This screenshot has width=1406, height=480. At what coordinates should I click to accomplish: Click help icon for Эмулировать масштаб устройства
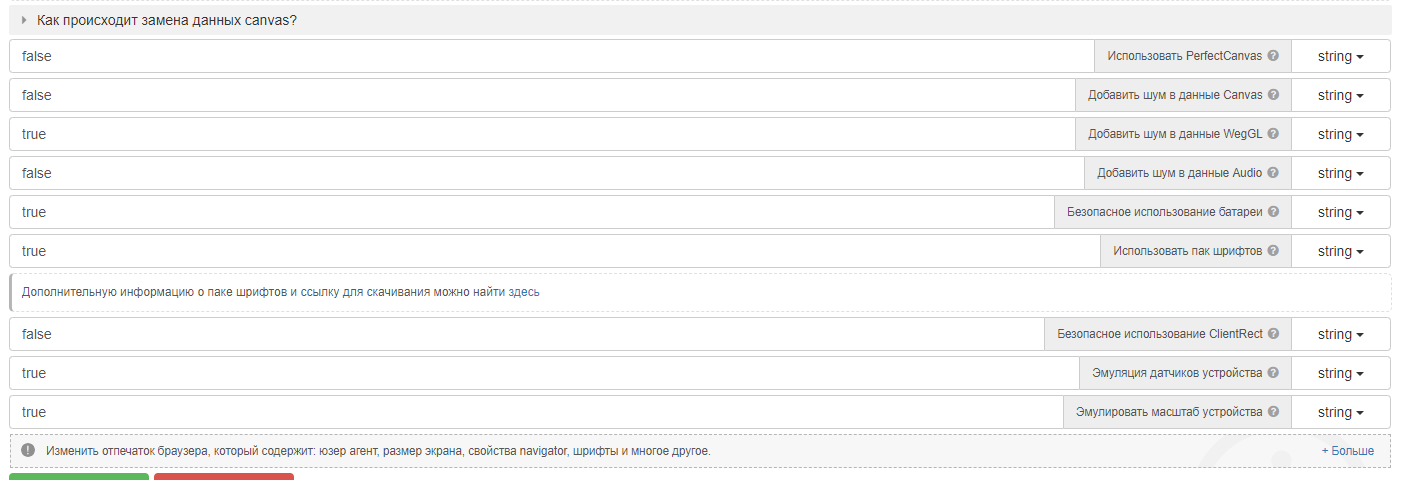[x=1273, y=412]
